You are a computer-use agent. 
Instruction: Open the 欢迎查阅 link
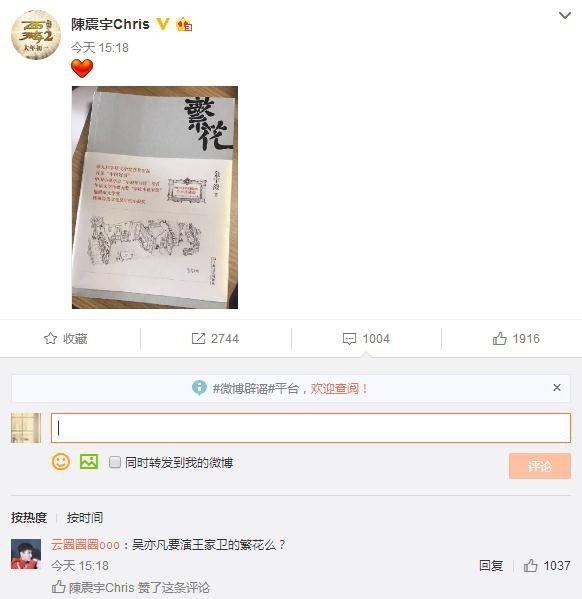[339, 389]
